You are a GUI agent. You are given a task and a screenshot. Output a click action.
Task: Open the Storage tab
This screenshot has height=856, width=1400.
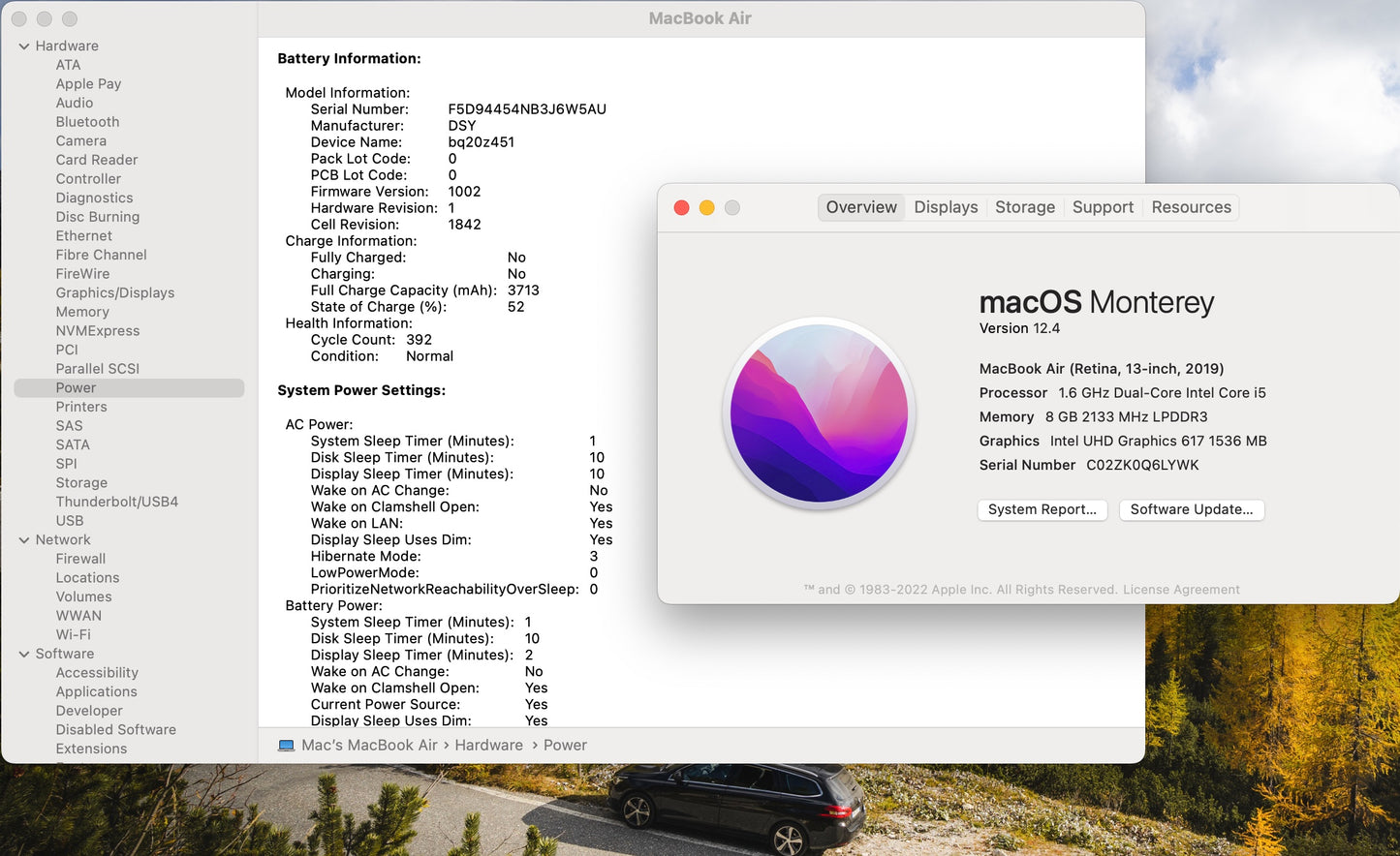tap(1024, 207)
